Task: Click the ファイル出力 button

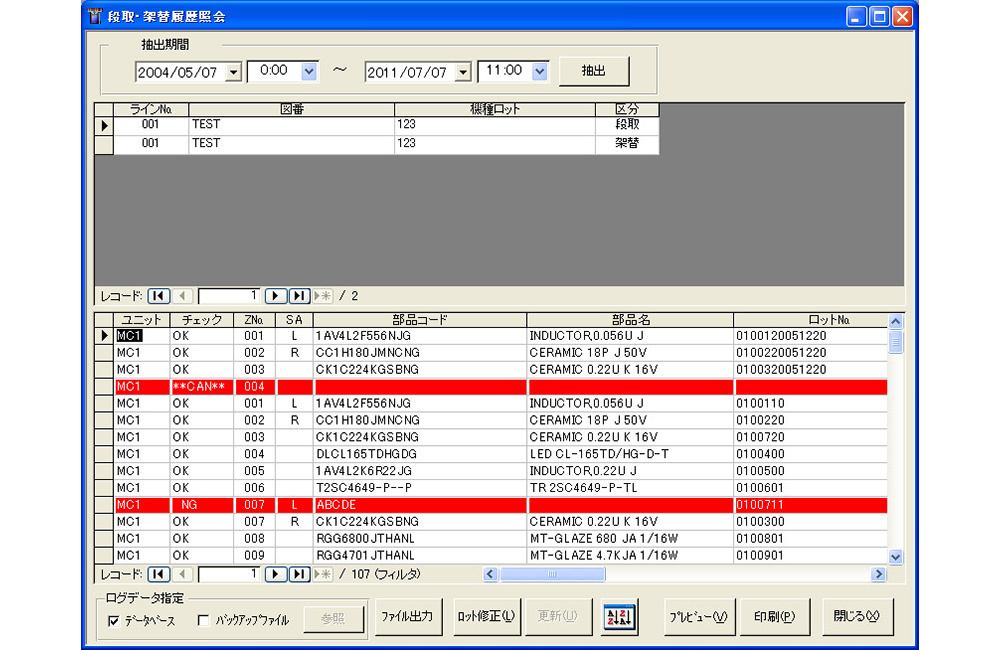Action: click(x=407, y=617)
